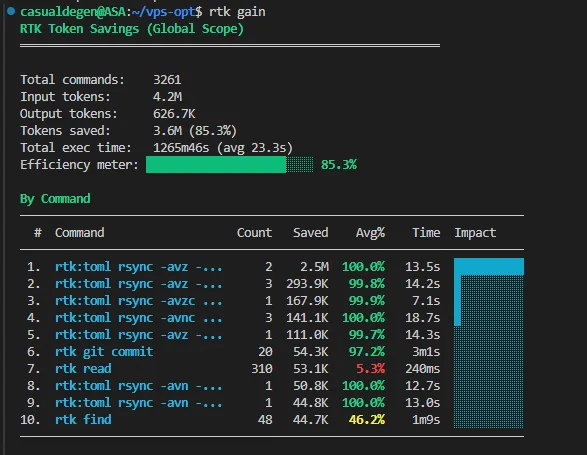587x455 pixels.
Task: Click the value '3261'
Action: [167, 79]
